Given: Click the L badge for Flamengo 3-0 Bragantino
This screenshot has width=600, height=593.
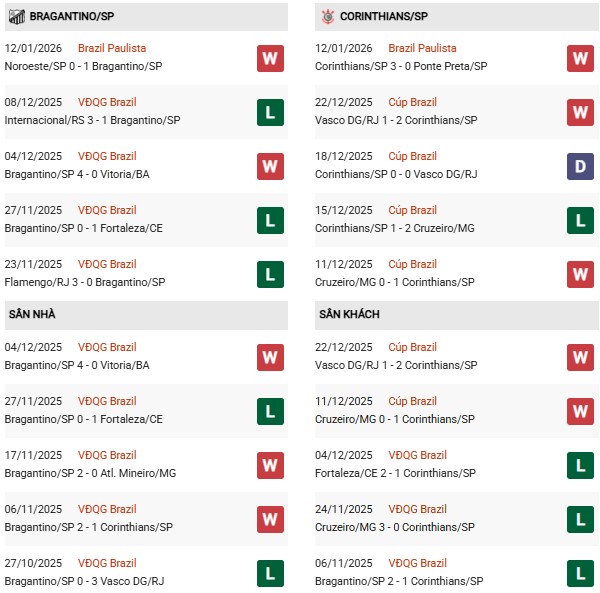Looking at the screenshot, I should tap(269, 274).
